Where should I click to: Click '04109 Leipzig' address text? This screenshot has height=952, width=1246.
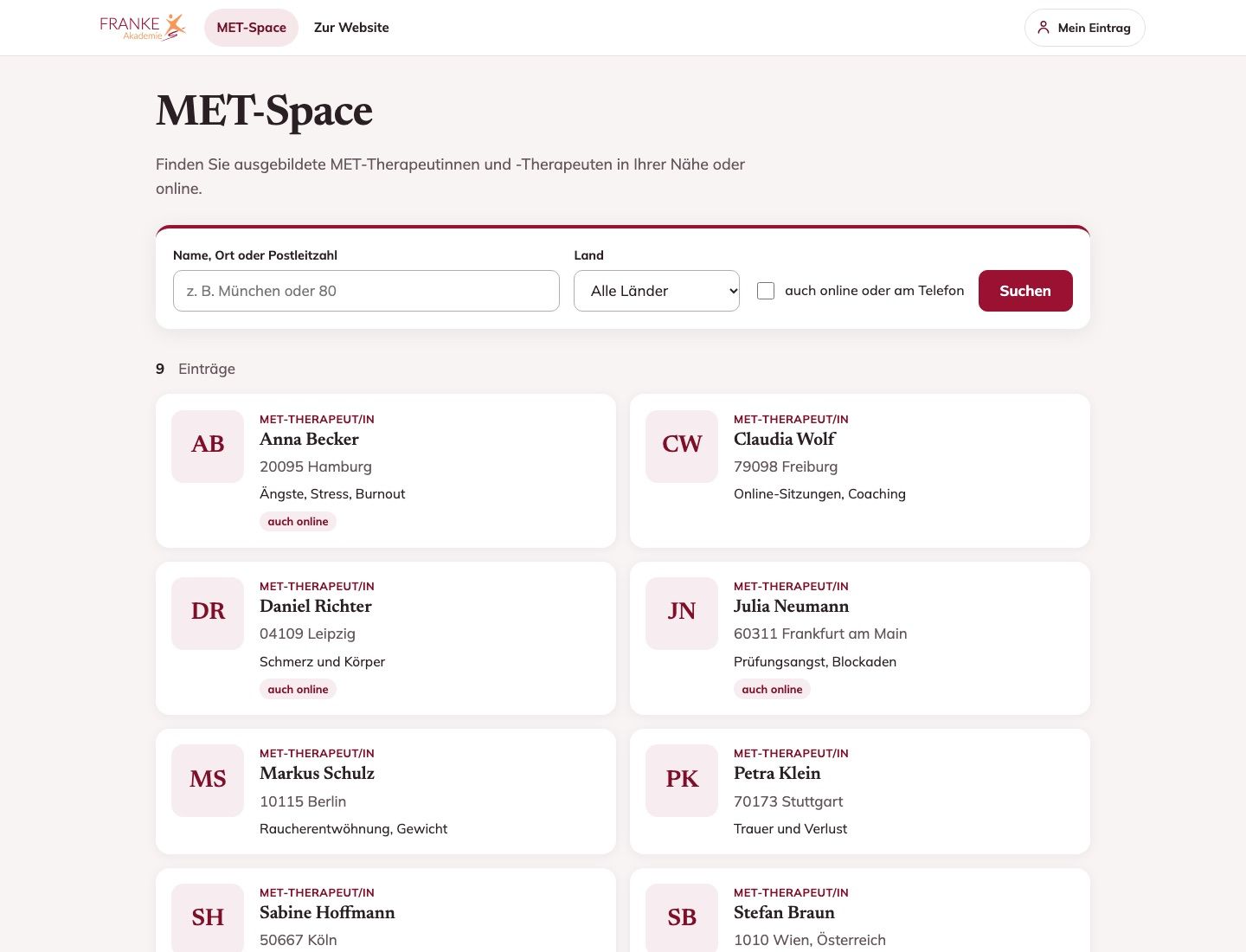tap(307, 634)
